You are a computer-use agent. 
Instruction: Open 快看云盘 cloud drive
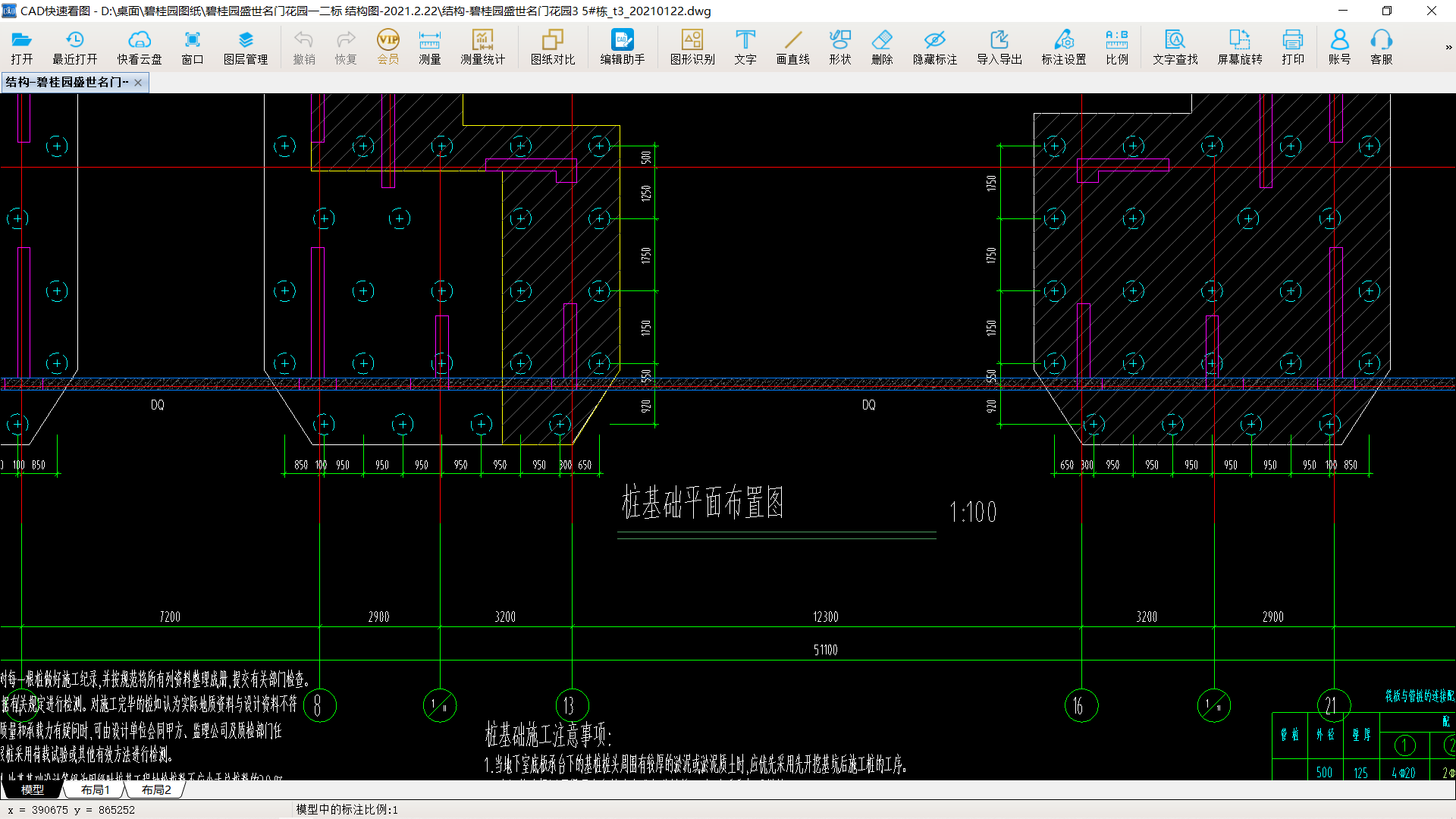[x=140, y=47]
